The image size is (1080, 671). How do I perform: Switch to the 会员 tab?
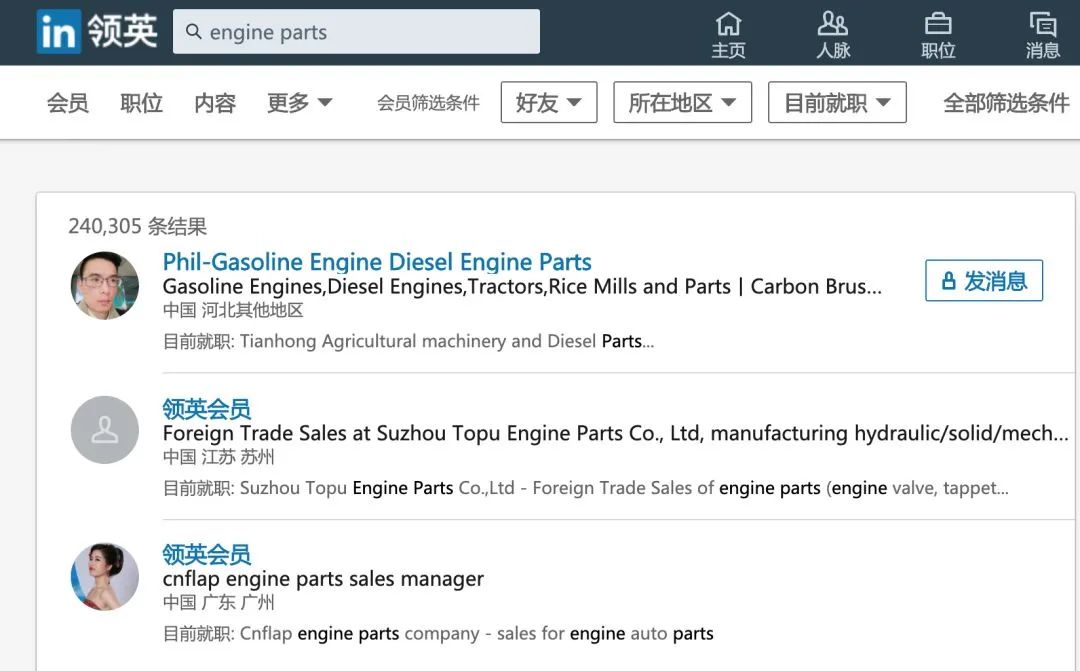pos(68,103)
